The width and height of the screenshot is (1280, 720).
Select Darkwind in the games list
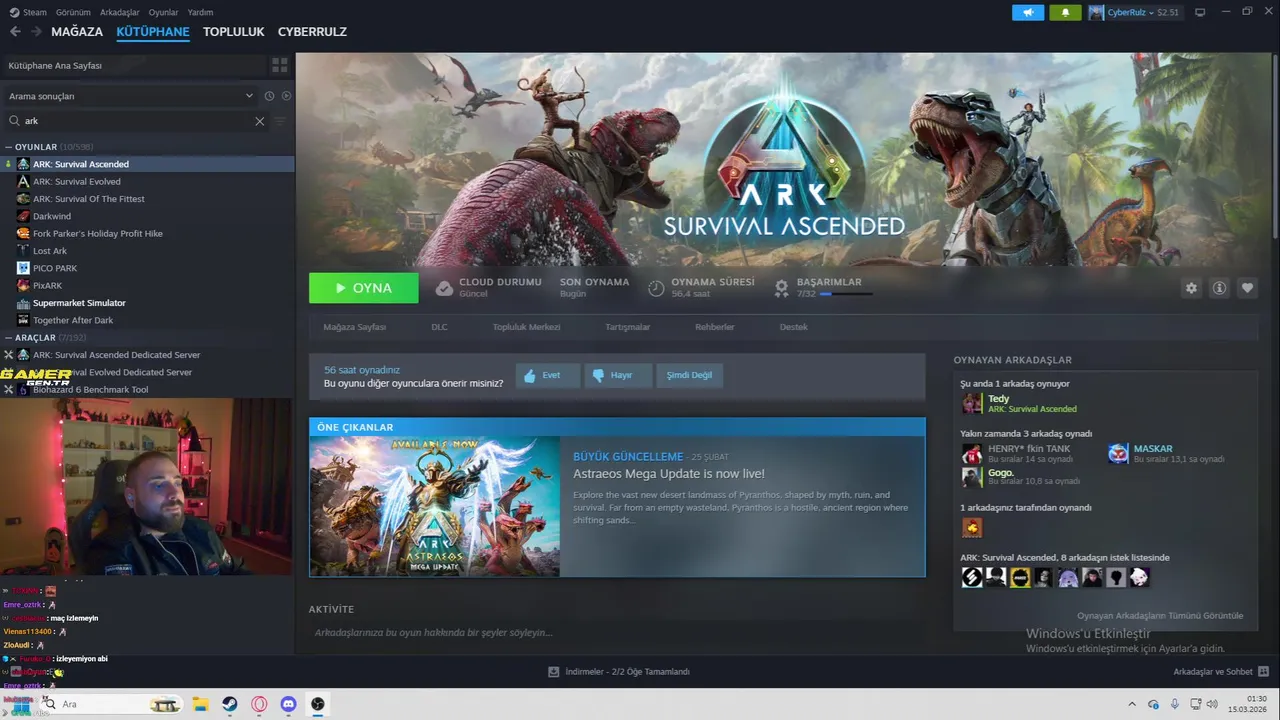click(52, 216)
